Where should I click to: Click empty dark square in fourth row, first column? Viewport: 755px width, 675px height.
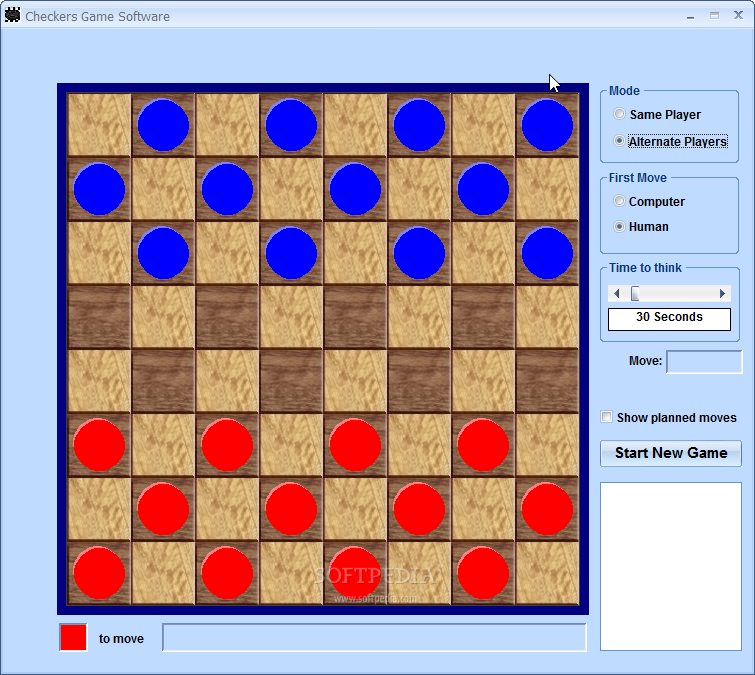99,317
